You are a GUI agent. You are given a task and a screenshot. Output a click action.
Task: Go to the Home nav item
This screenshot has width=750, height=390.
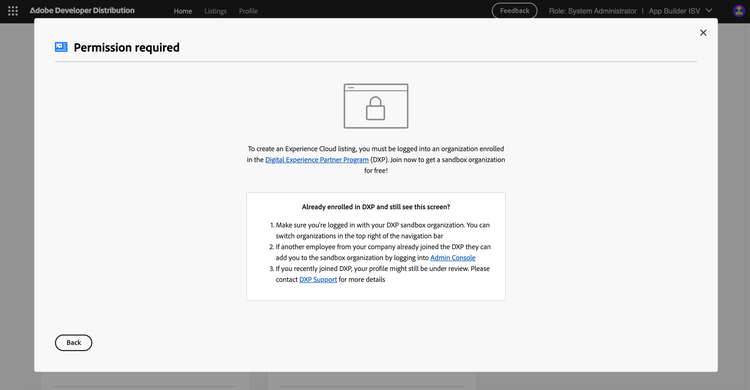point(183,11)
